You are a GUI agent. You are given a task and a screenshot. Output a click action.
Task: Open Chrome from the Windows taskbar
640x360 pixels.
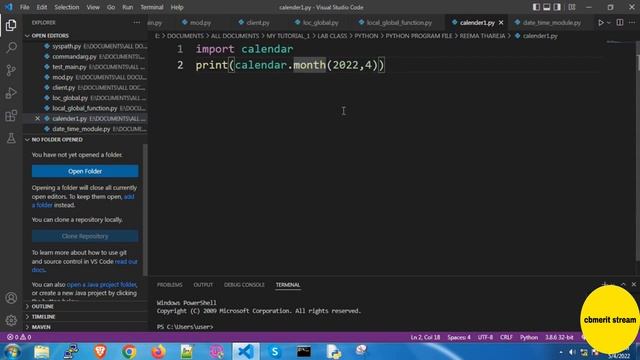click(129, 351)
